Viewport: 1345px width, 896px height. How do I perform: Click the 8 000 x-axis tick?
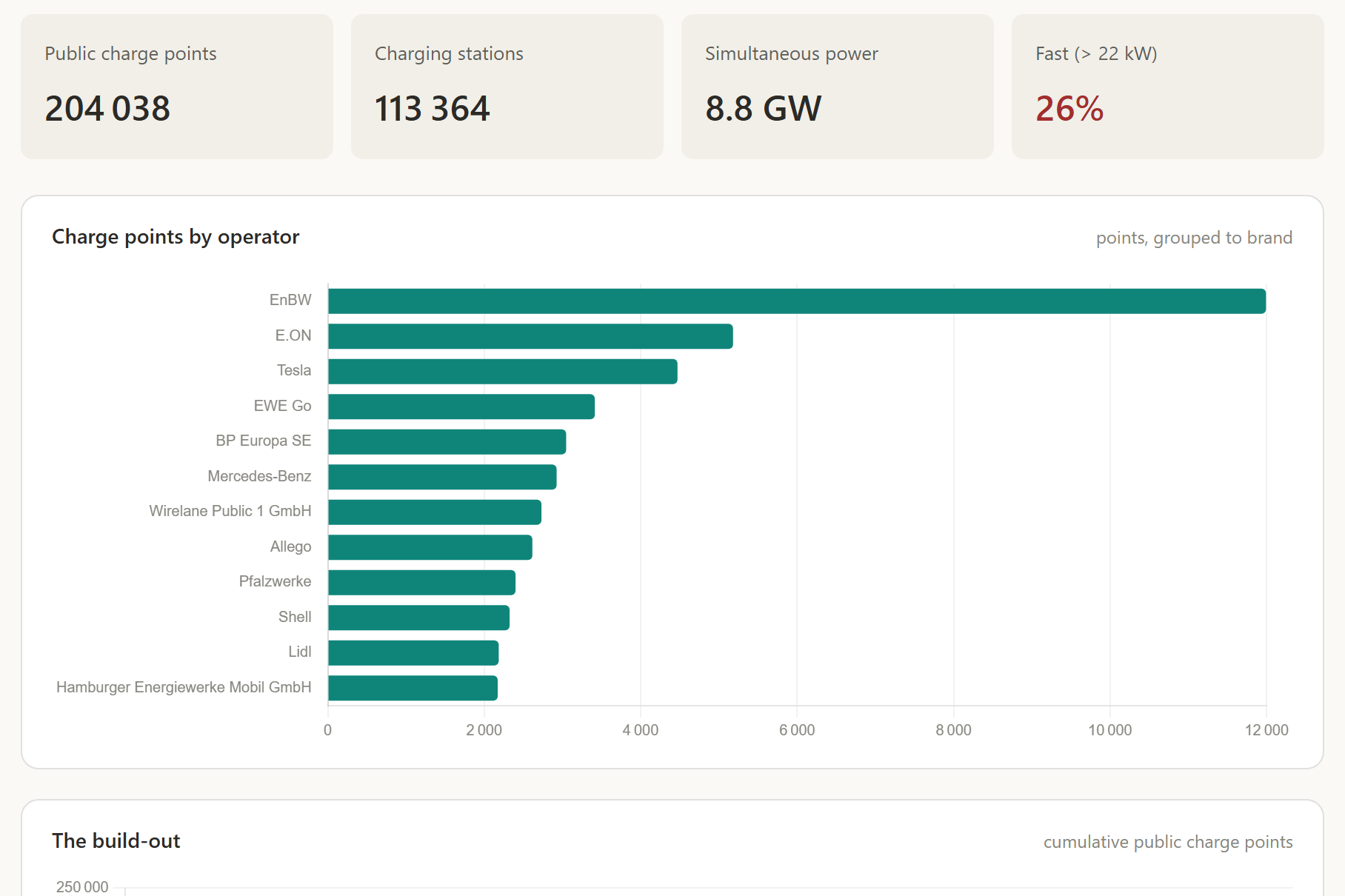[954, 730]
